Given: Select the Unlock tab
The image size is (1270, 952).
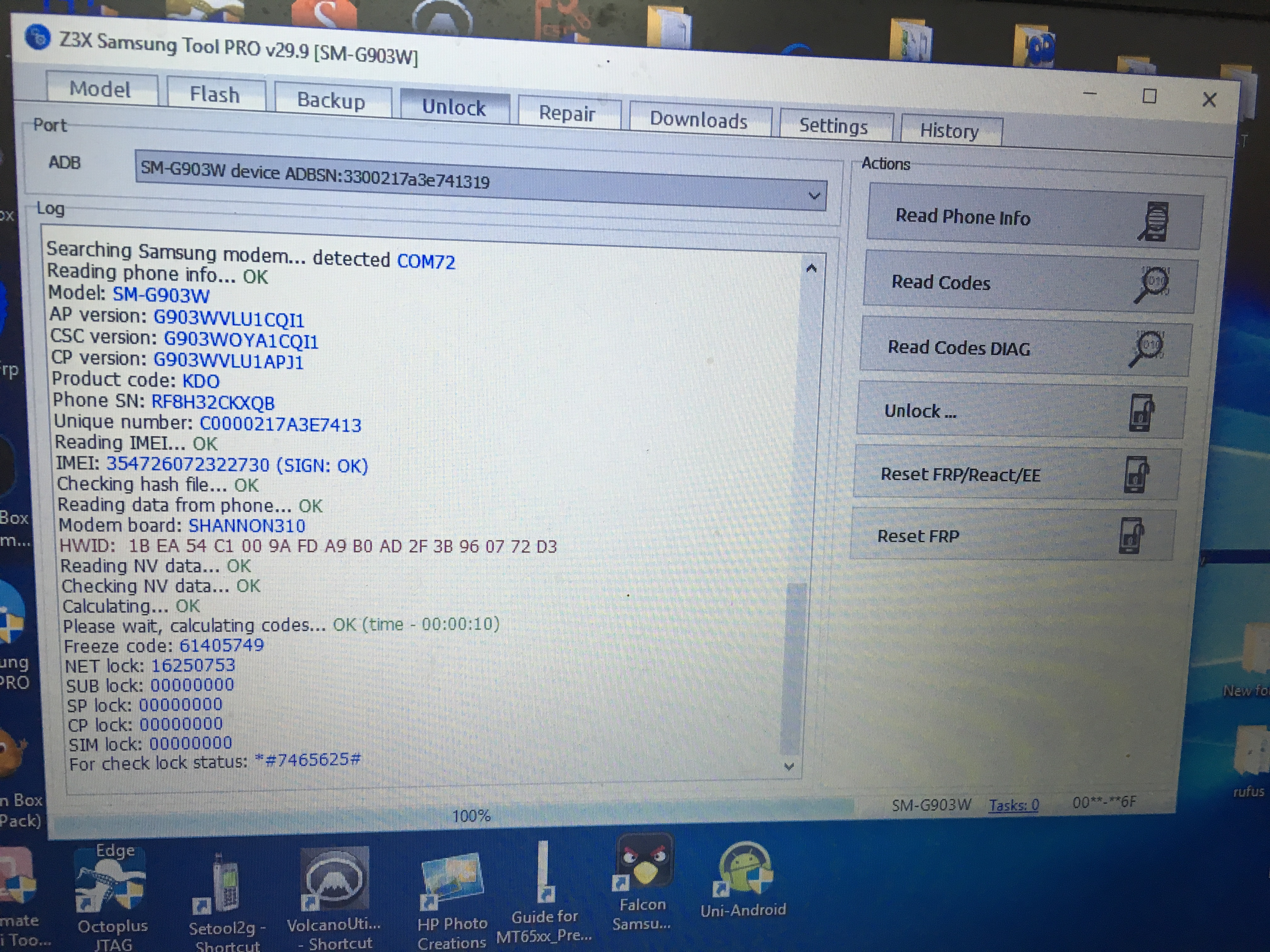Looking at the screenshot, I should (x=454, y=107).
